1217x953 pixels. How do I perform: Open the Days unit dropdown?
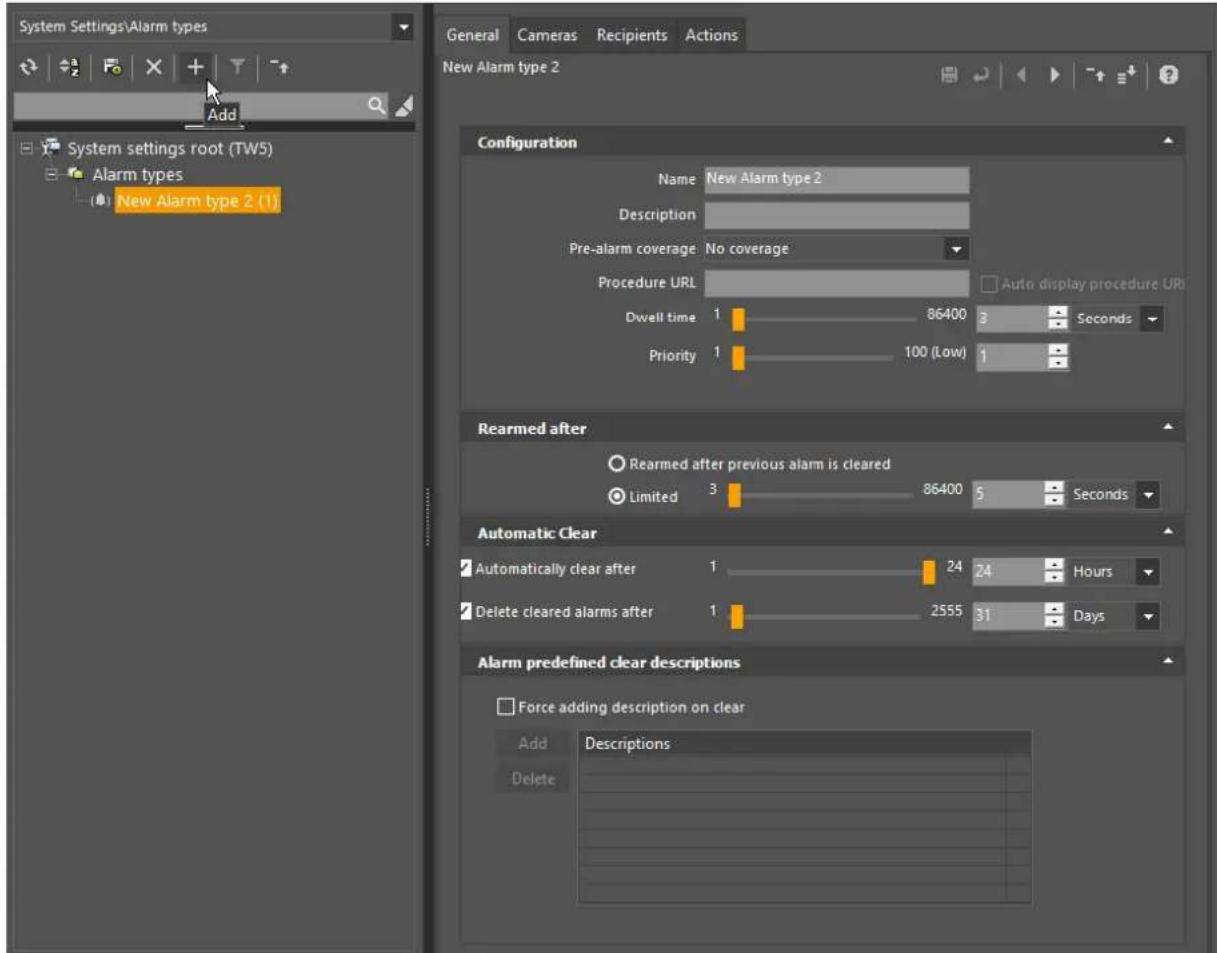[1148, 616]
